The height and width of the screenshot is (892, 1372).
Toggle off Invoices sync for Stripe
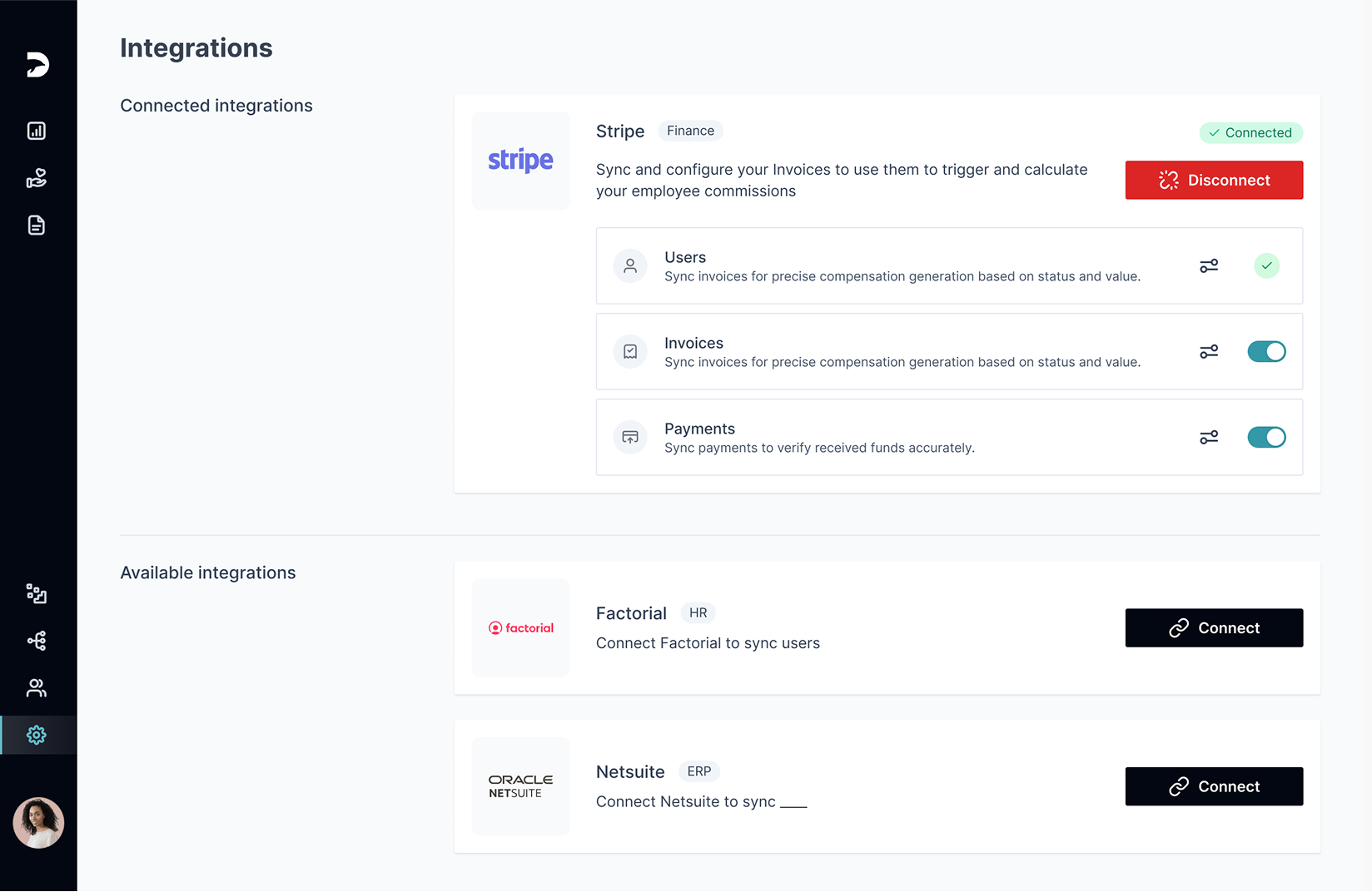click(x=1266, y=351)
